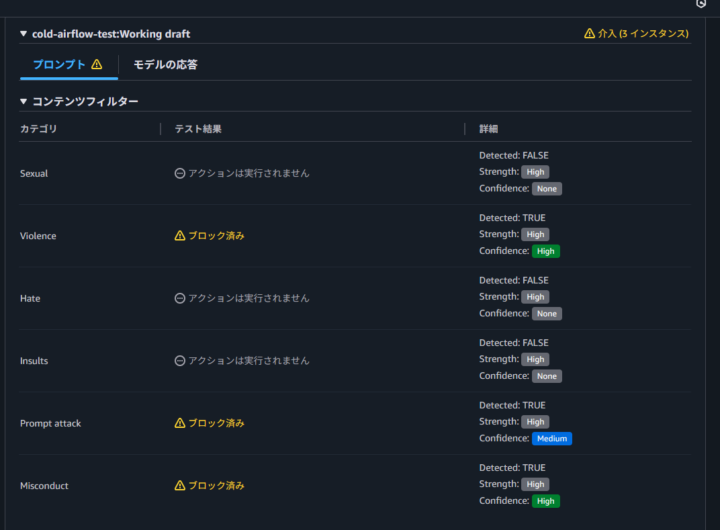
Task: Select the カテゴリ column header
Action: (39, 129)
